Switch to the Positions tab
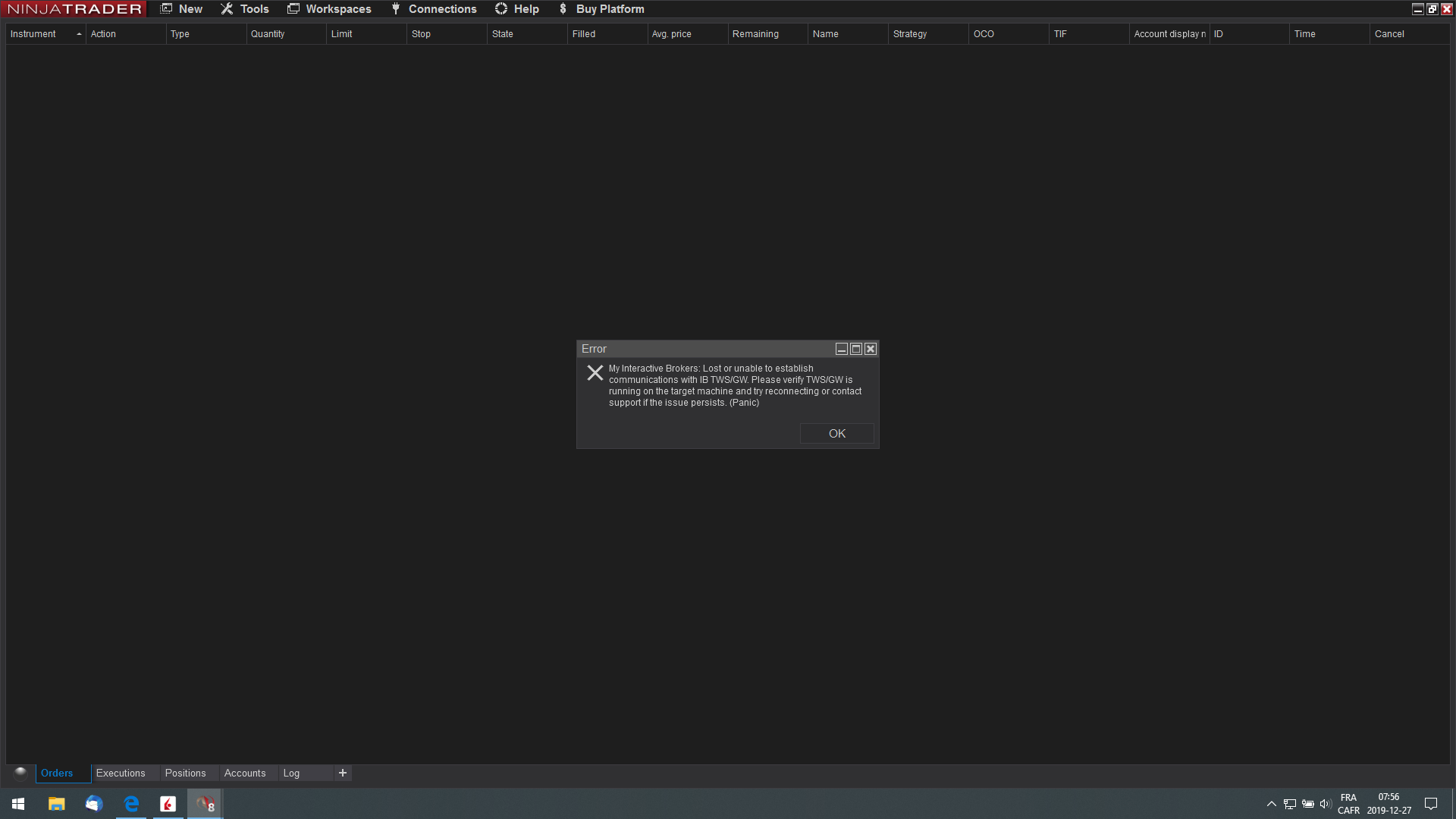 pyautogui.click(x=185, y=773)
